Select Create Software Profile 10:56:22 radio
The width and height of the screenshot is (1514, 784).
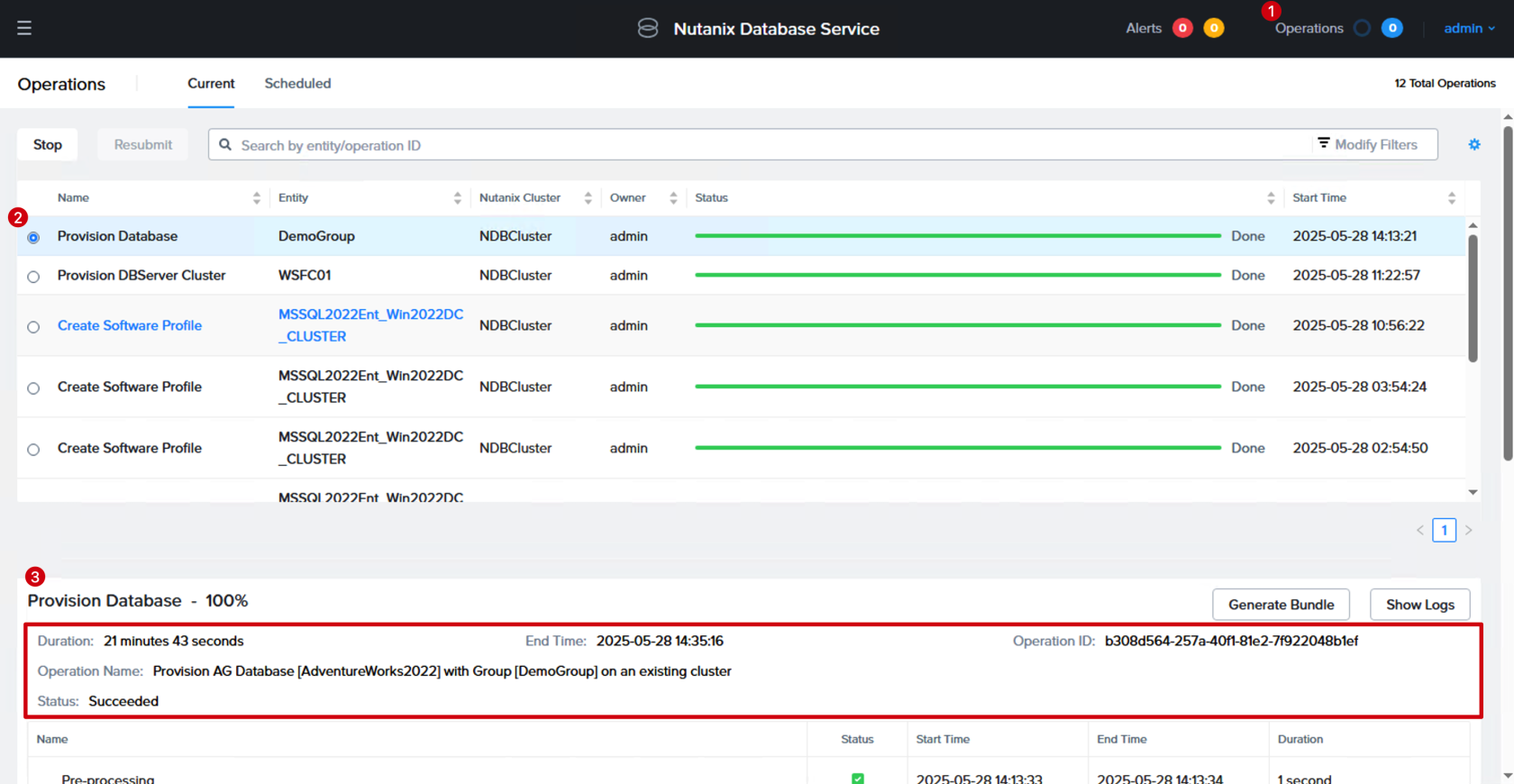(33, 327)
